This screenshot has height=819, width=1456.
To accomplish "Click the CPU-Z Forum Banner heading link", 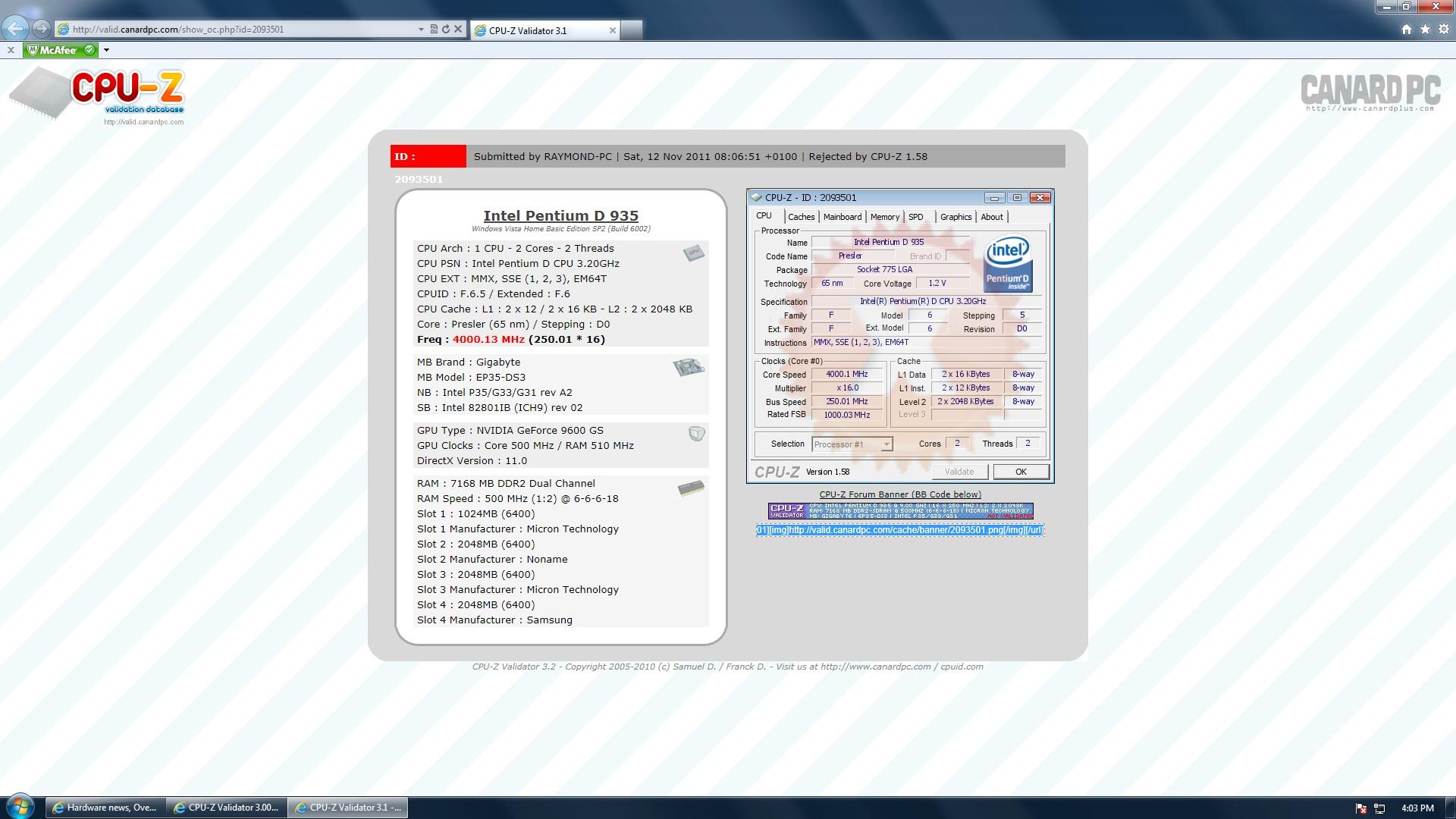I will point(900,494).
